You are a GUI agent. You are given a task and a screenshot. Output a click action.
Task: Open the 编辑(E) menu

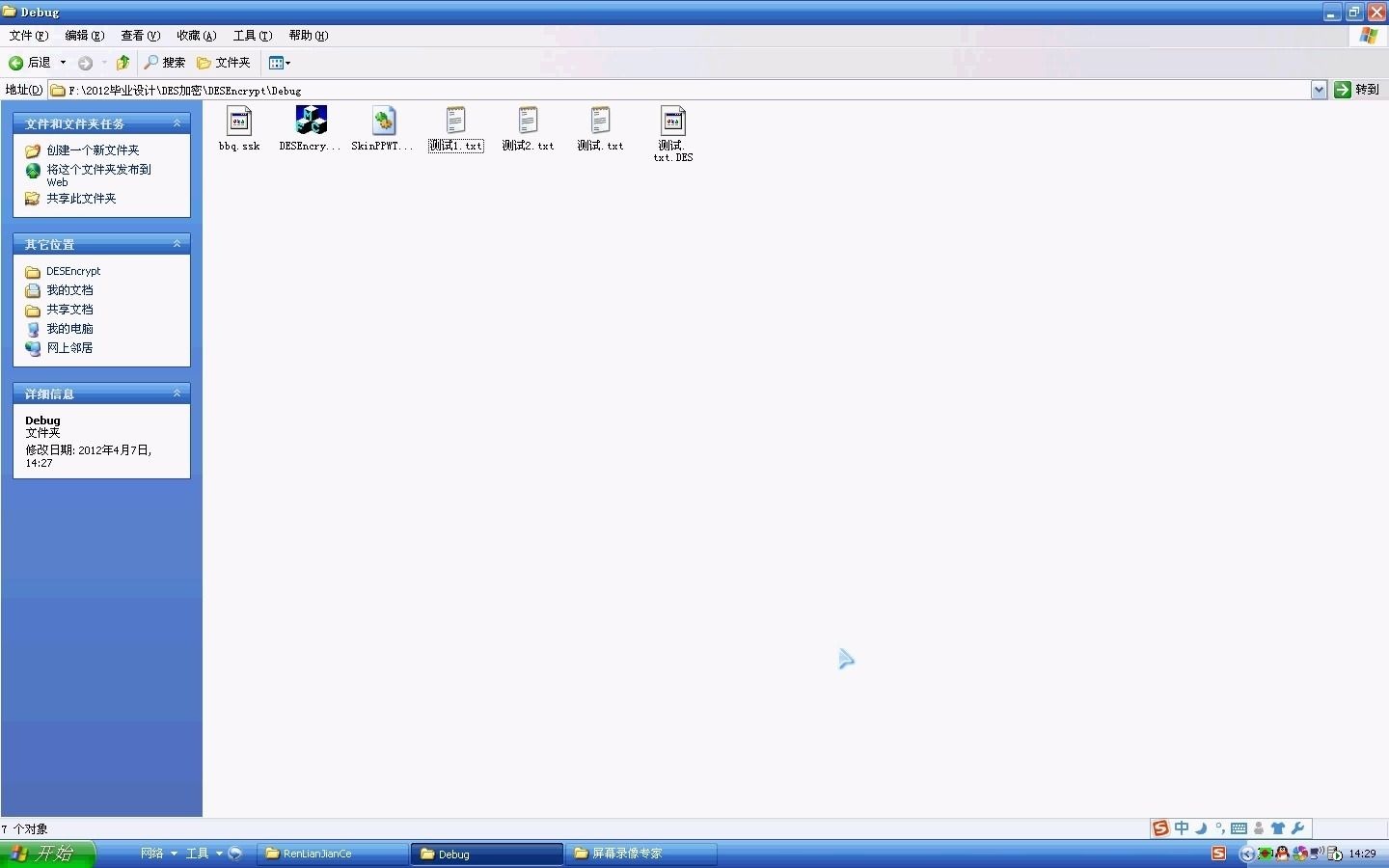point(85,36)
